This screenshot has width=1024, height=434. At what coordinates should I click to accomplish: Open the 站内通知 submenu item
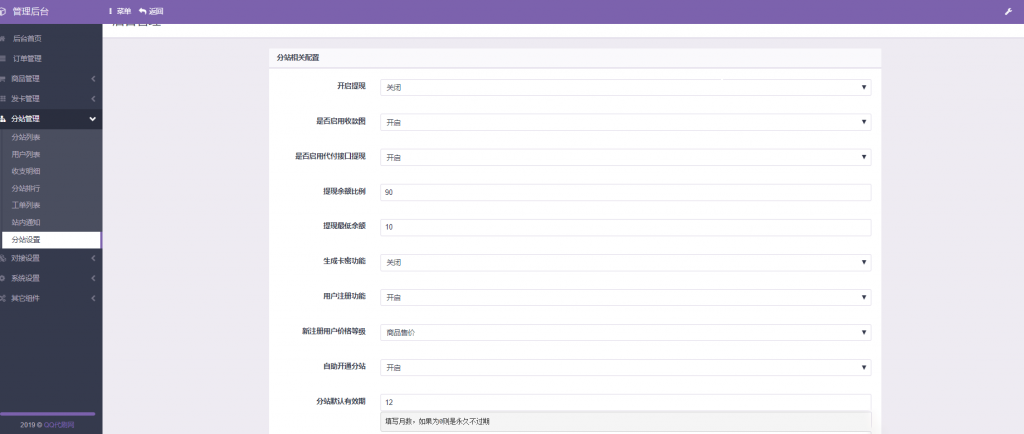click(51, 223)
